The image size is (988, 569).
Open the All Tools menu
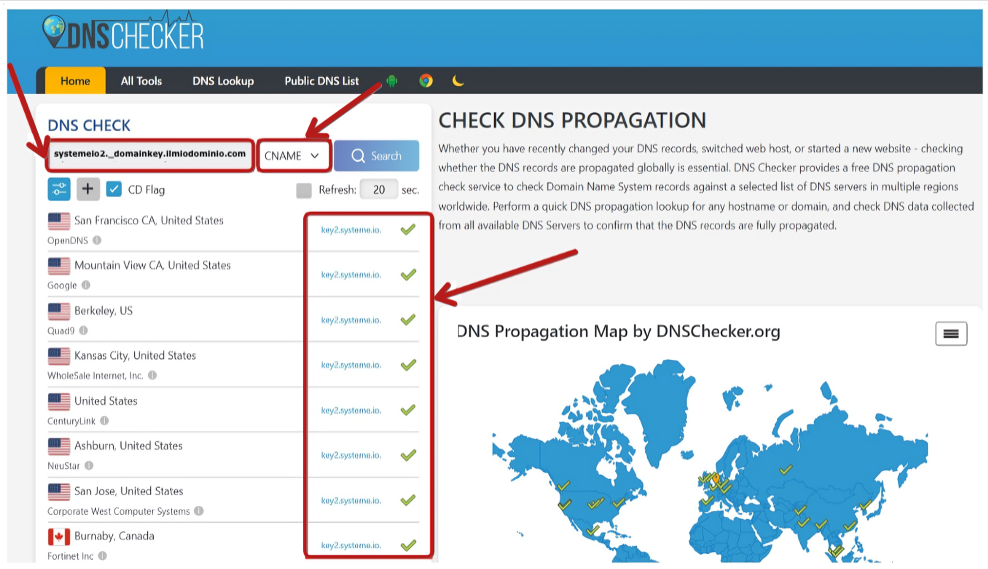tap(141, 81)
